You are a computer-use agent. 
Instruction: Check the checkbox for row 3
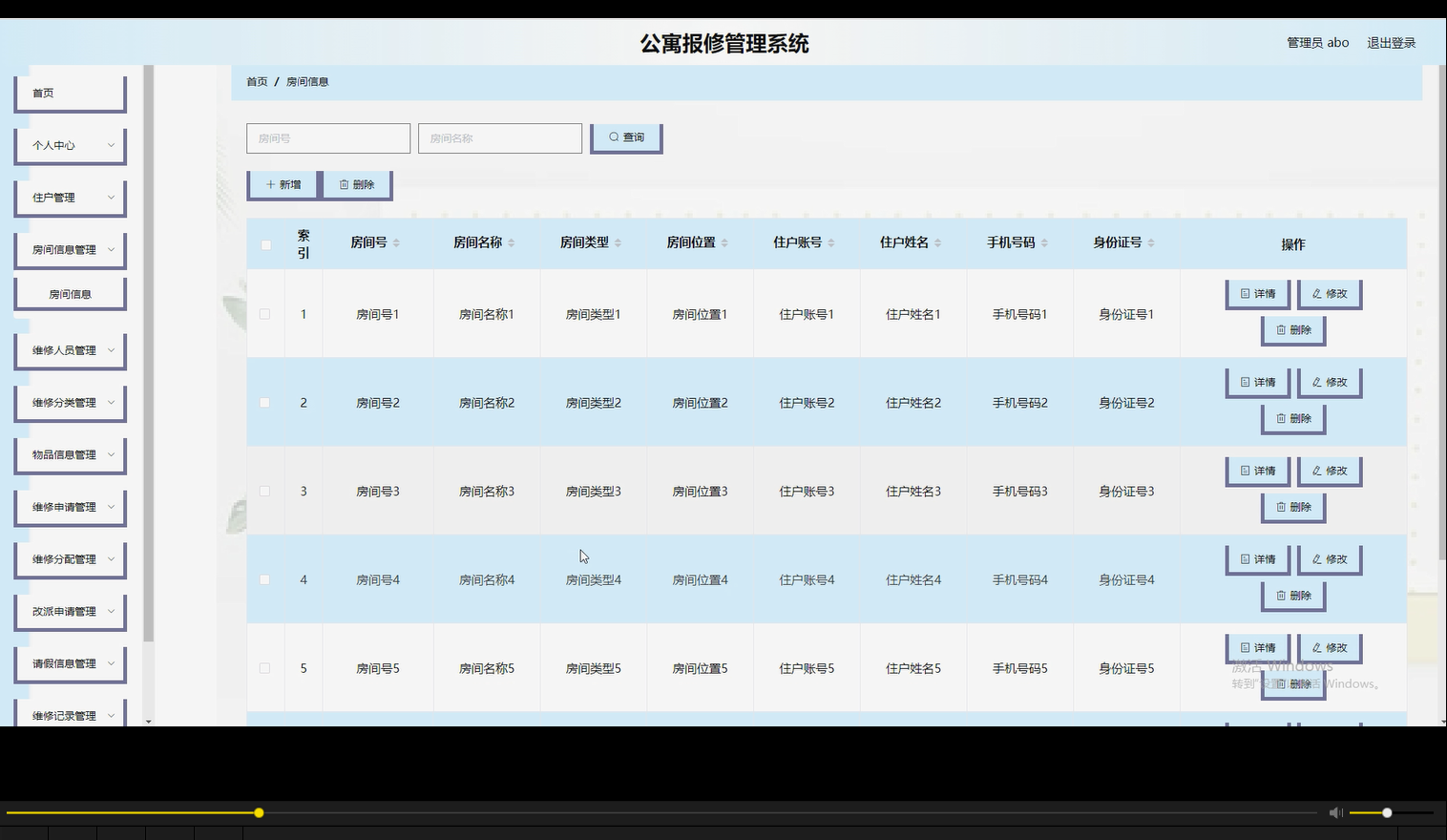264,492
